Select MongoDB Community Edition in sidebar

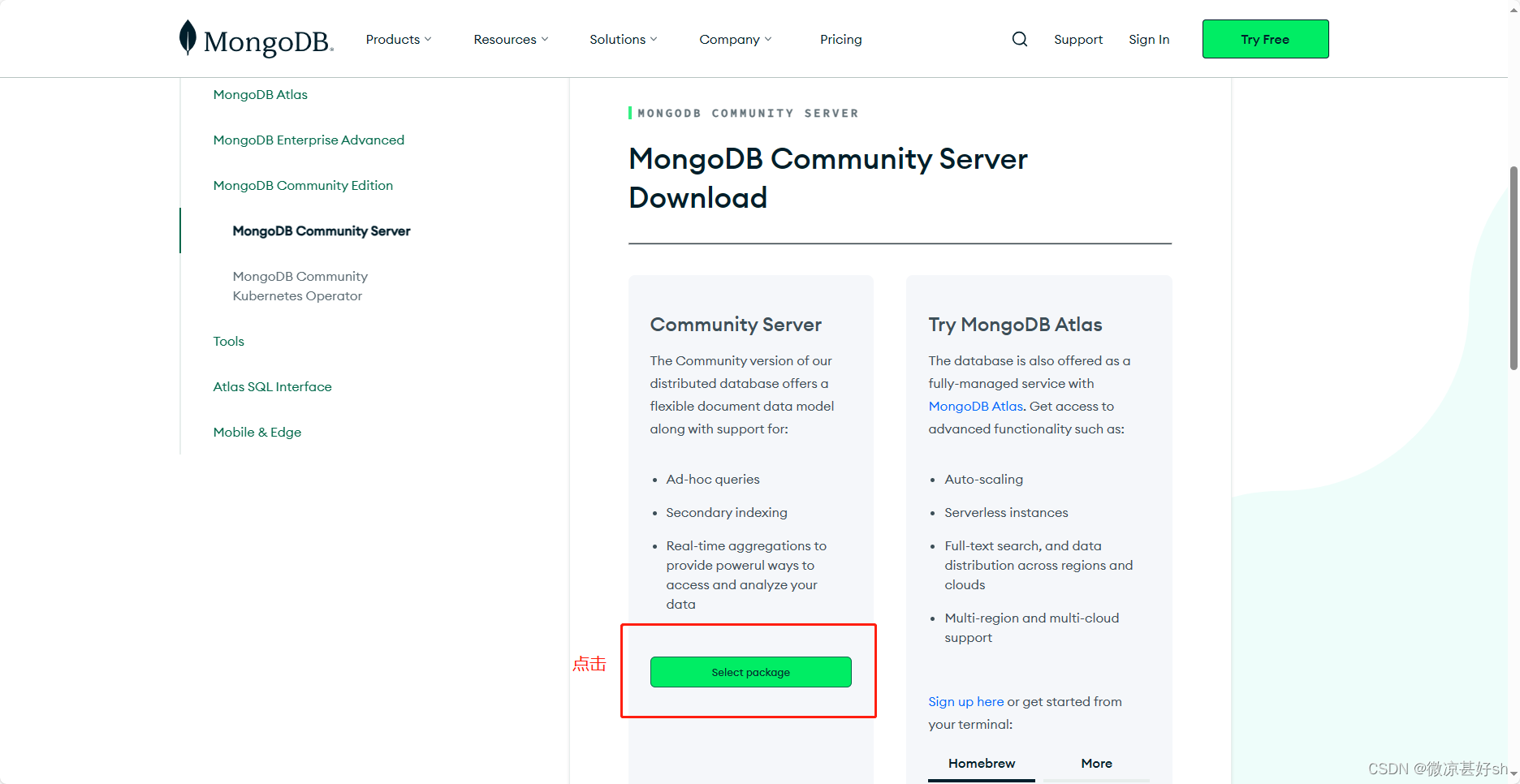[x=303, y=185]
